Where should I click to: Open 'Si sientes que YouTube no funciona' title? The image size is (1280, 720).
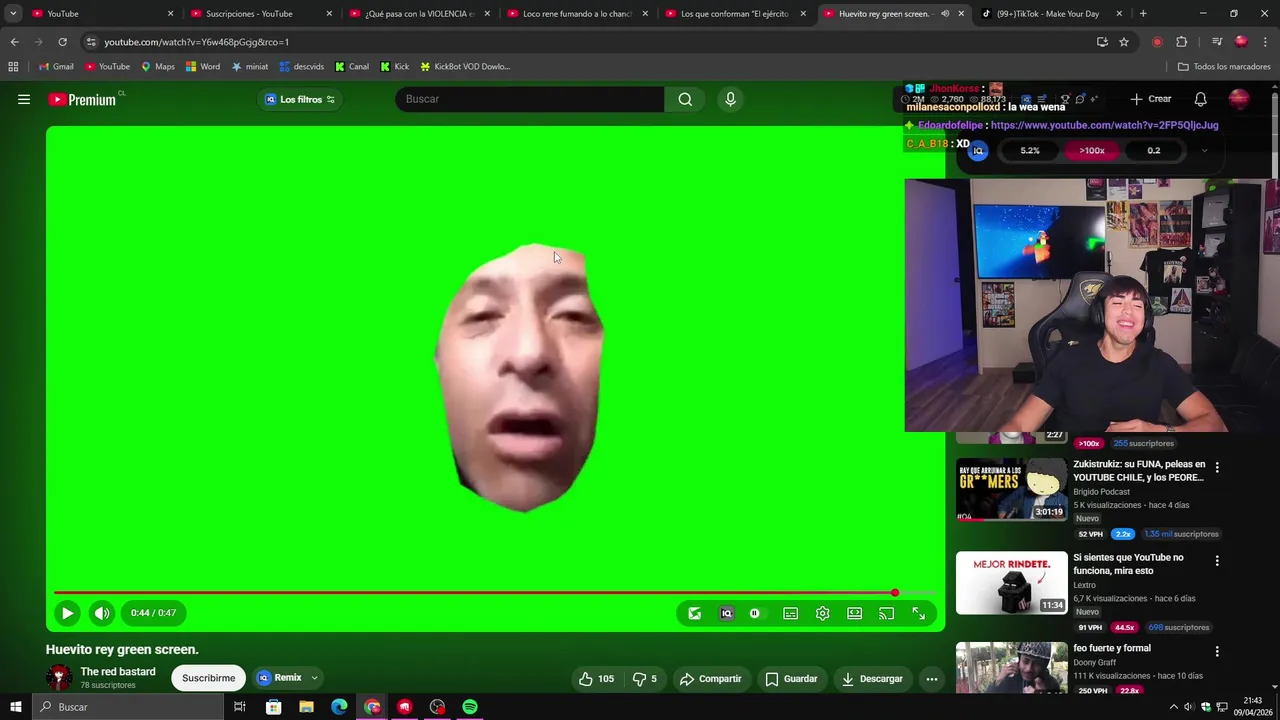click(x=1128, y=564)
